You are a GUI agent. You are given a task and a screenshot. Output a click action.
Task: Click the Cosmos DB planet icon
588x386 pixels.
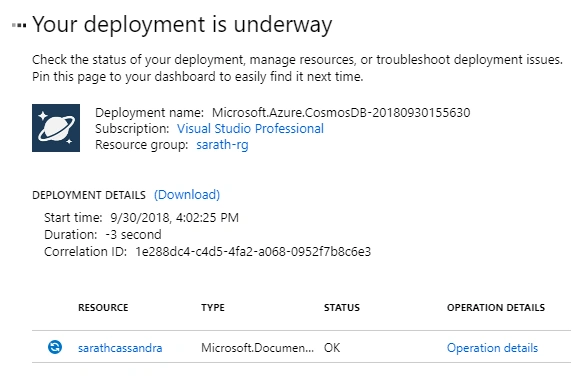tap(56, 128)
